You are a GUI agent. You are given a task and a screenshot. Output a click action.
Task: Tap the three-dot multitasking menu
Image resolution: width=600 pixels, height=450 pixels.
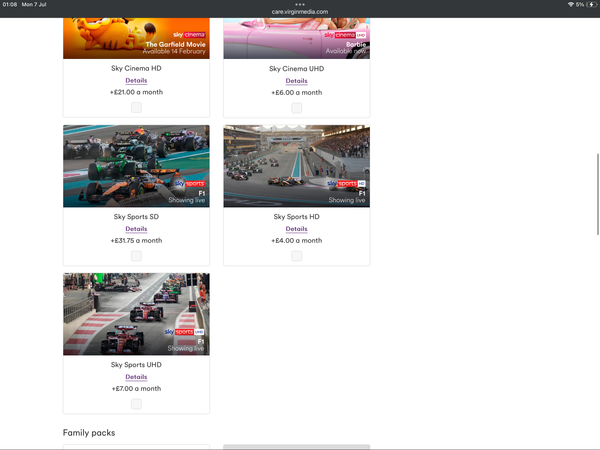(300, 5)
